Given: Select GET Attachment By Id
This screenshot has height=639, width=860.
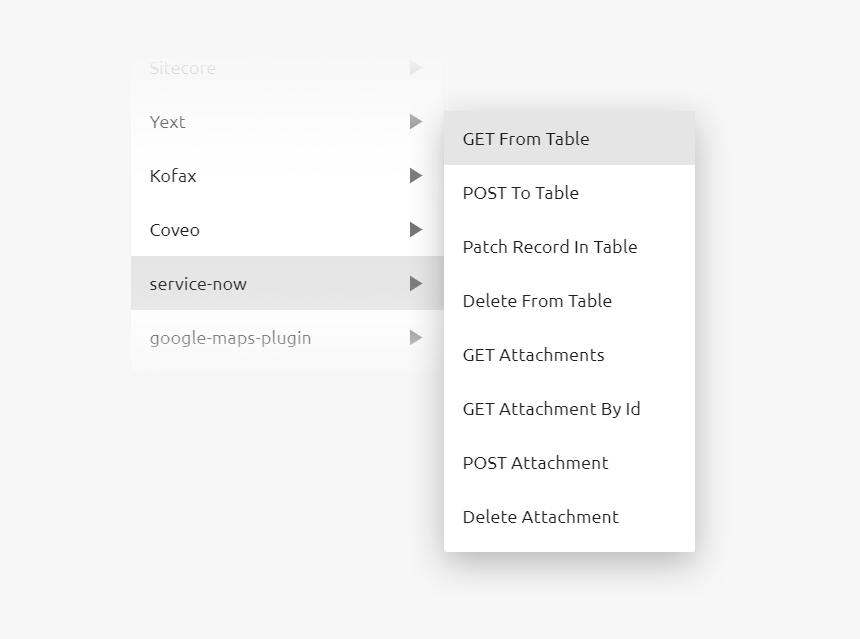Looking at the screenshot, I should pyautogui.click(x=551, y=409).
